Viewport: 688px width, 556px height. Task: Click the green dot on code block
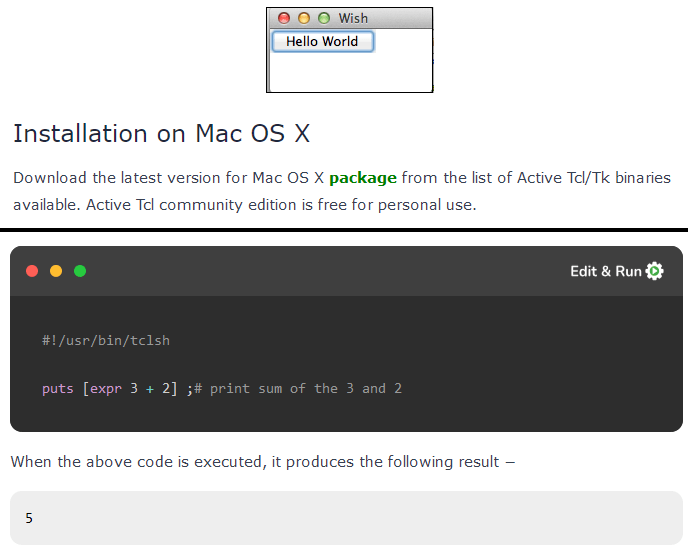pos(80,271)
